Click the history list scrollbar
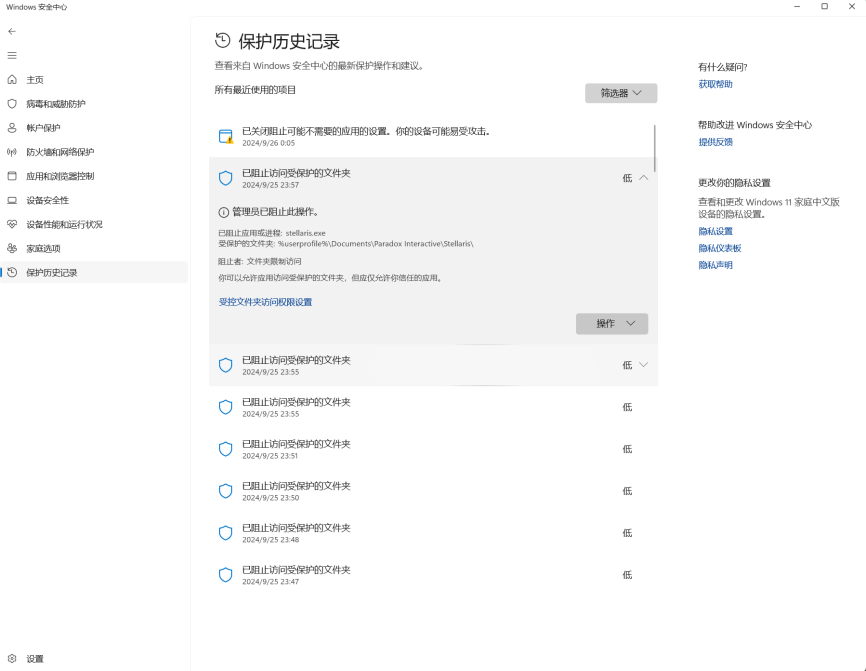Screen dimensions: 866x671 [x=655, y=148]
